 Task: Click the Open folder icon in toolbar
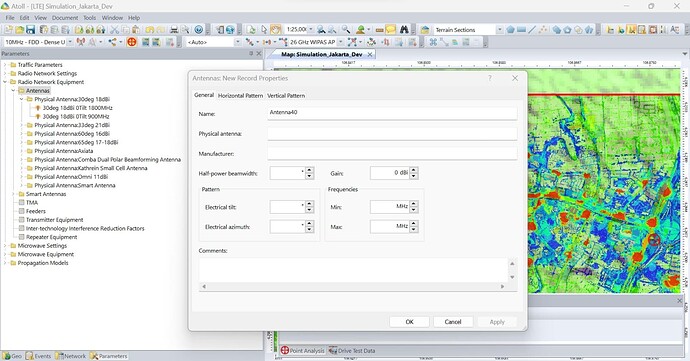point(19,29)
